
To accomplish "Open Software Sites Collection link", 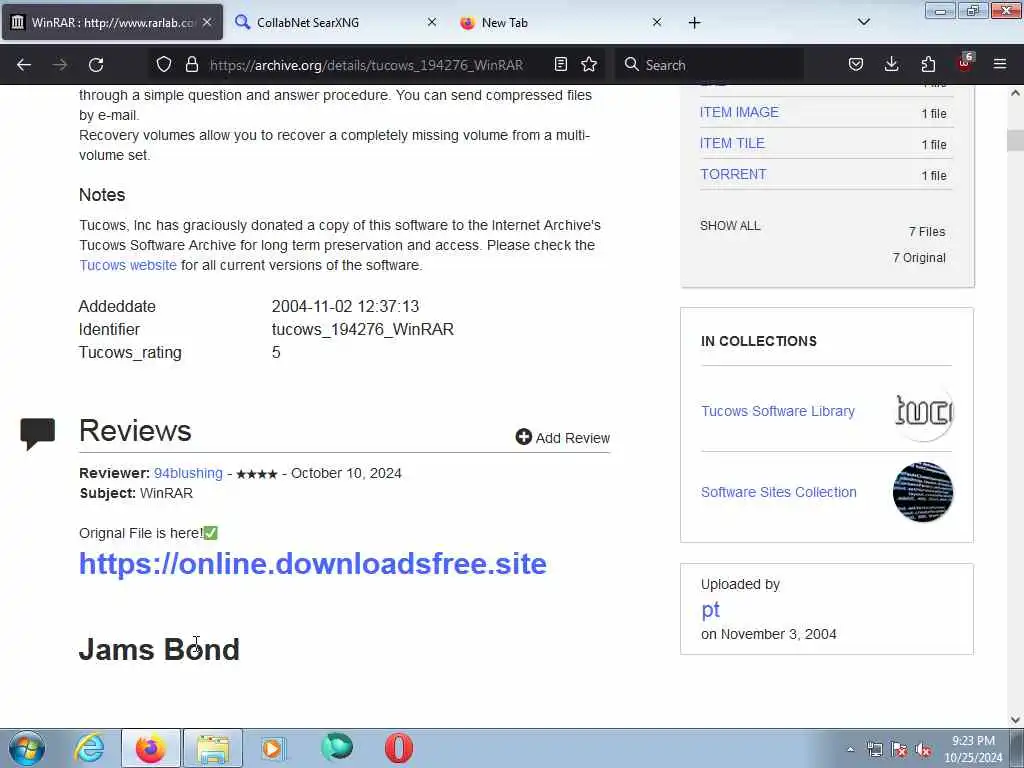I will point(778,492).
